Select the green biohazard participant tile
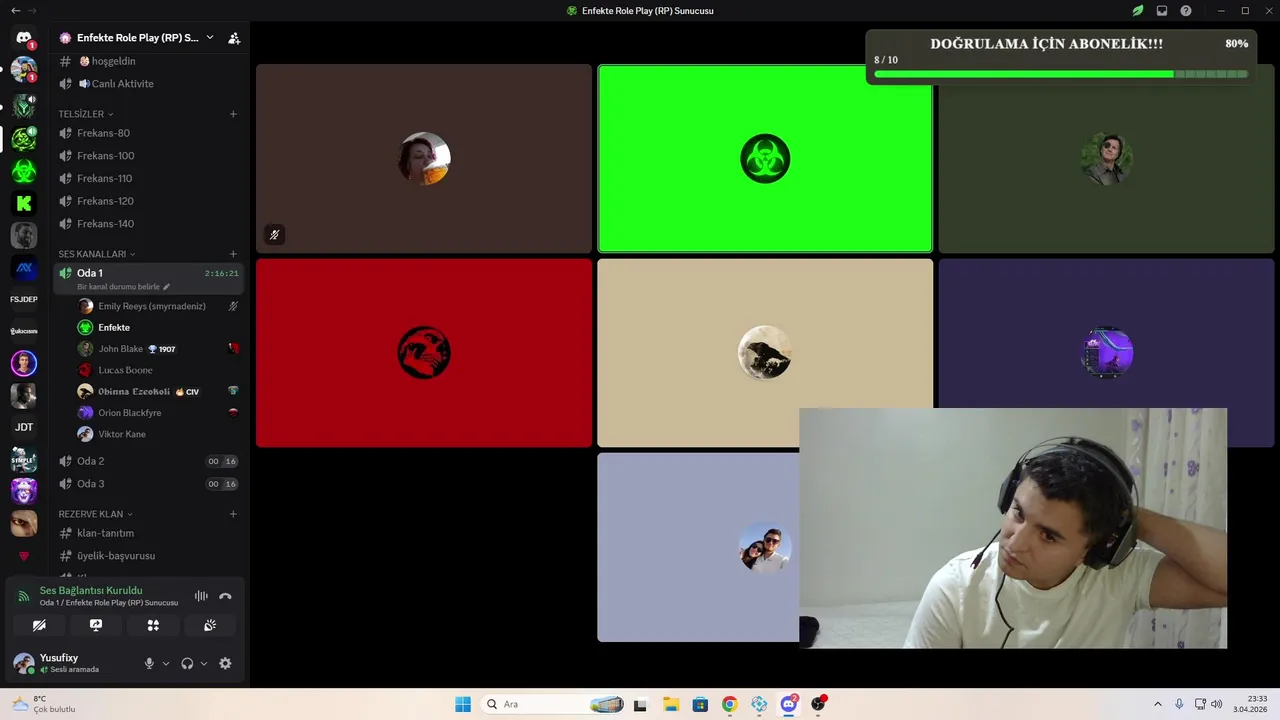The width and height of the screenshot is (1280, 720). click(x=765, y=159)
